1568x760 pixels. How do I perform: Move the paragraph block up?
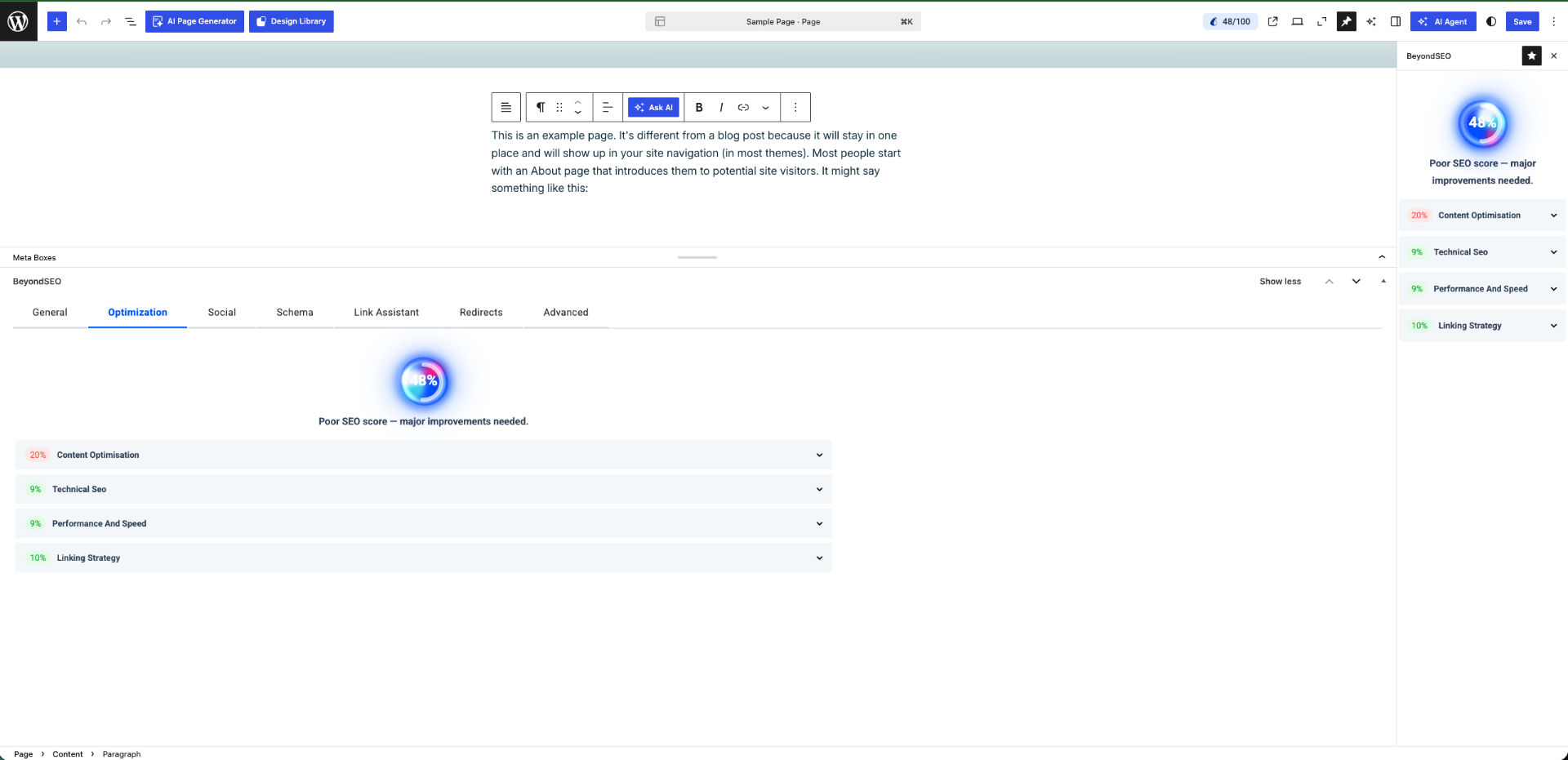coord(578,102)
